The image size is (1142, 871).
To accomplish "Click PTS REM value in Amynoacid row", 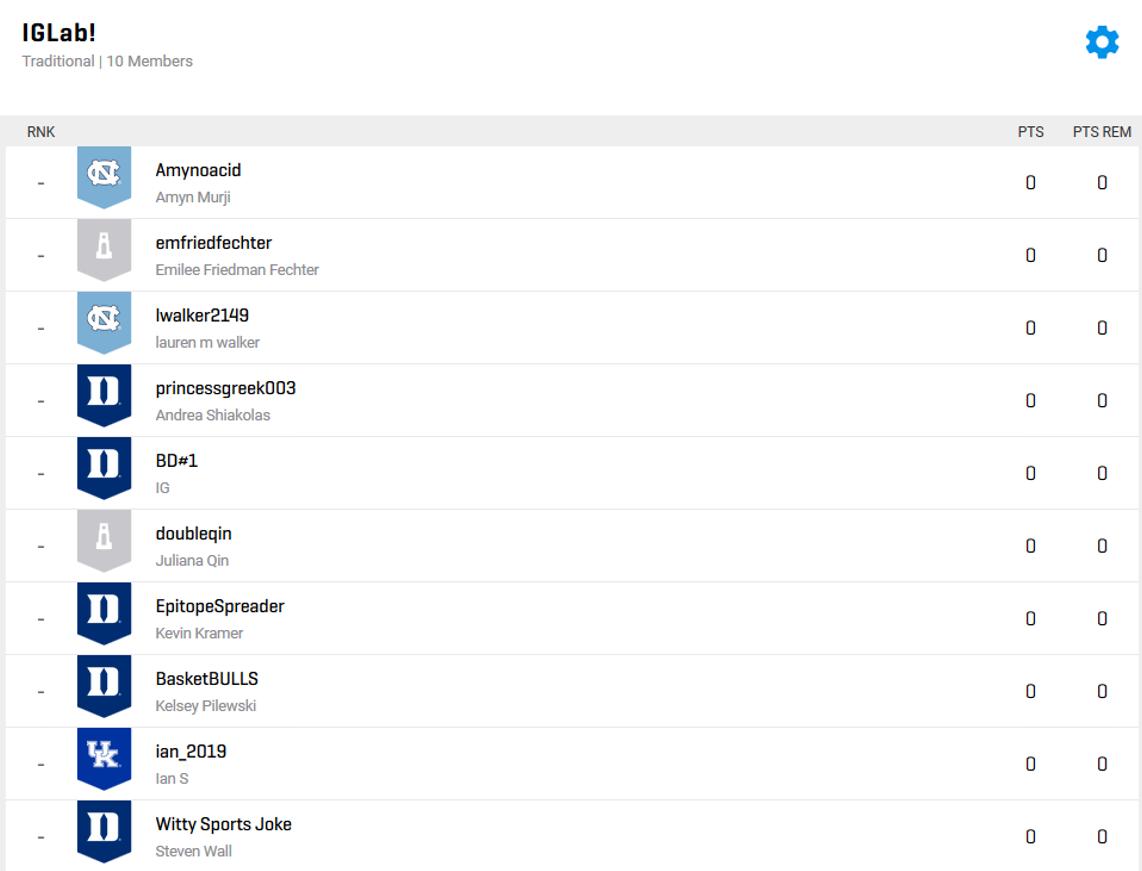I will coord(1102,183).
